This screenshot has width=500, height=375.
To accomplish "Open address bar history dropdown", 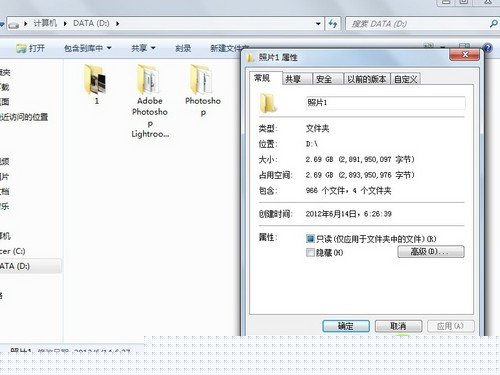I will (x=318, y=24).
